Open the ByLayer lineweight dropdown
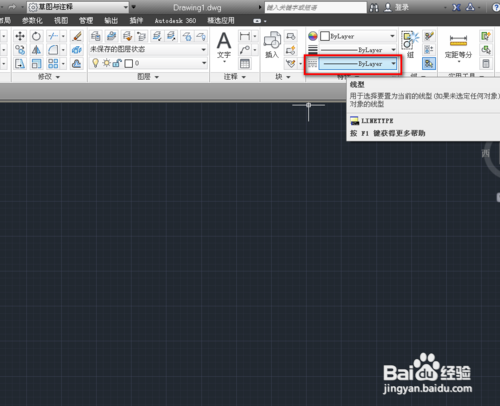500x406 pixels. 358,50
